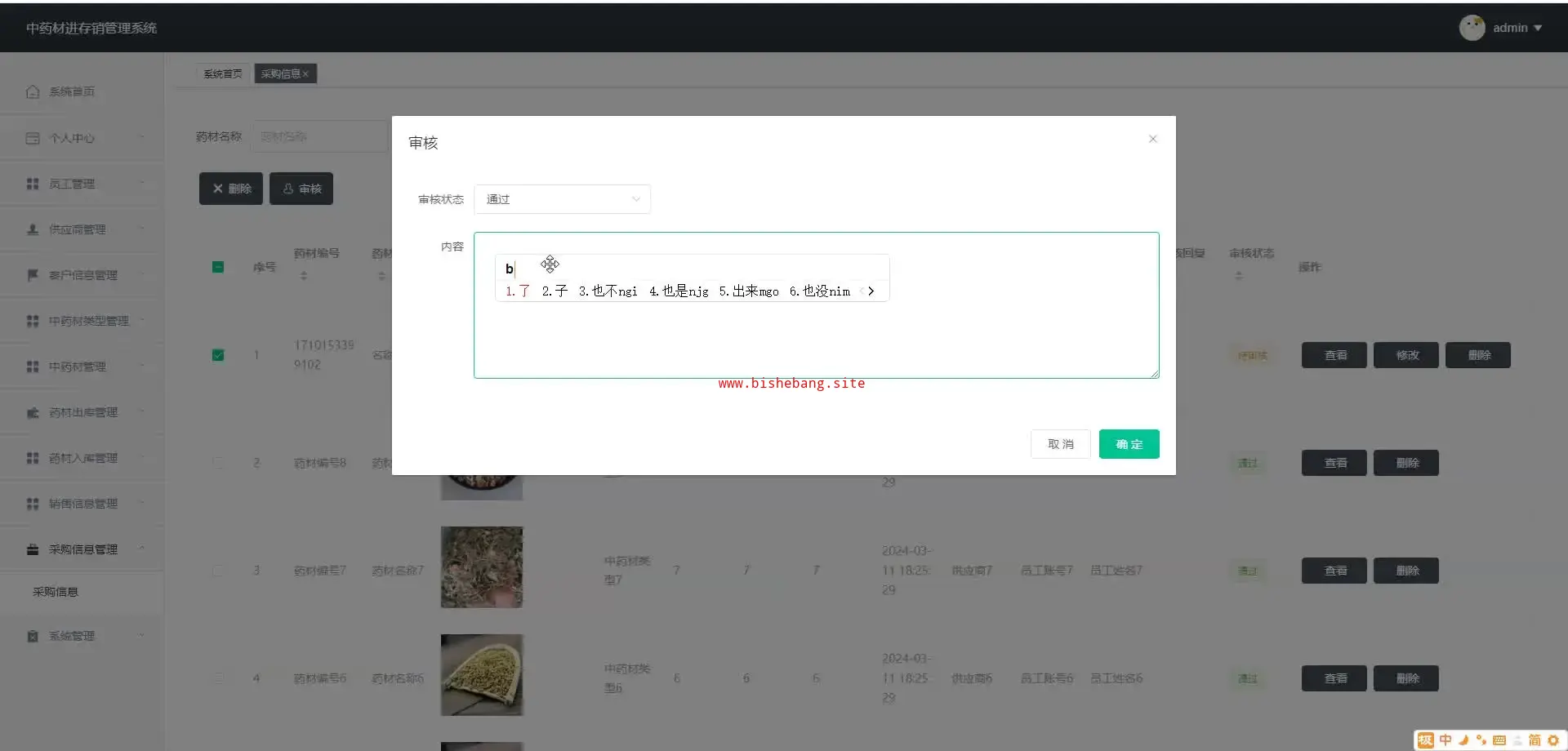Collapse 采购信息管理 menu chevron
The image size is (1568, 751).
[142, 549]
